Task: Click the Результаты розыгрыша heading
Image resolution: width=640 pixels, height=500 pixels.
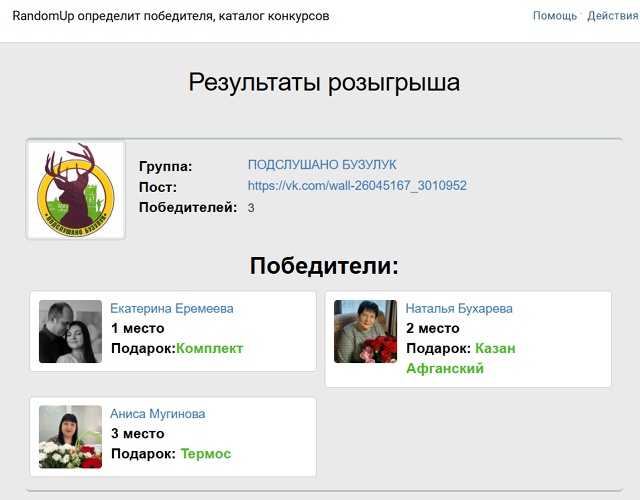Action: click(324, 82)
